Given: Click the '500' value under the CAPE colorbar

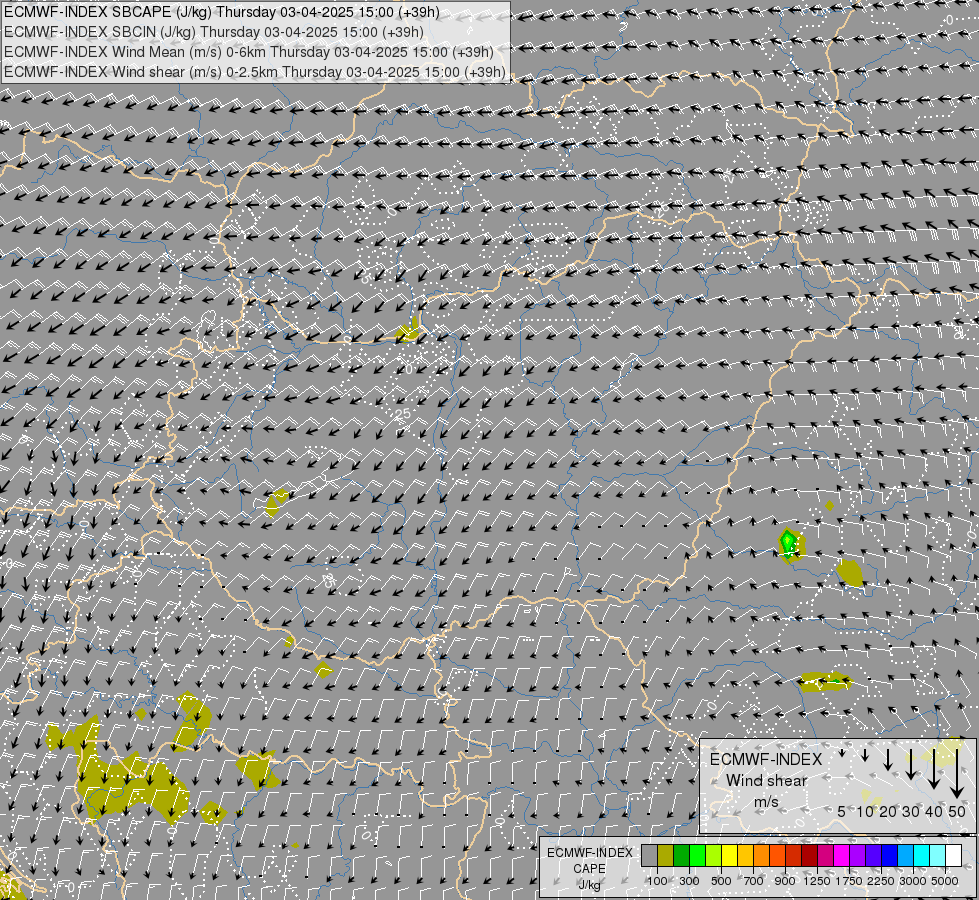Looking at the screenshot, I should pos(721,881).
